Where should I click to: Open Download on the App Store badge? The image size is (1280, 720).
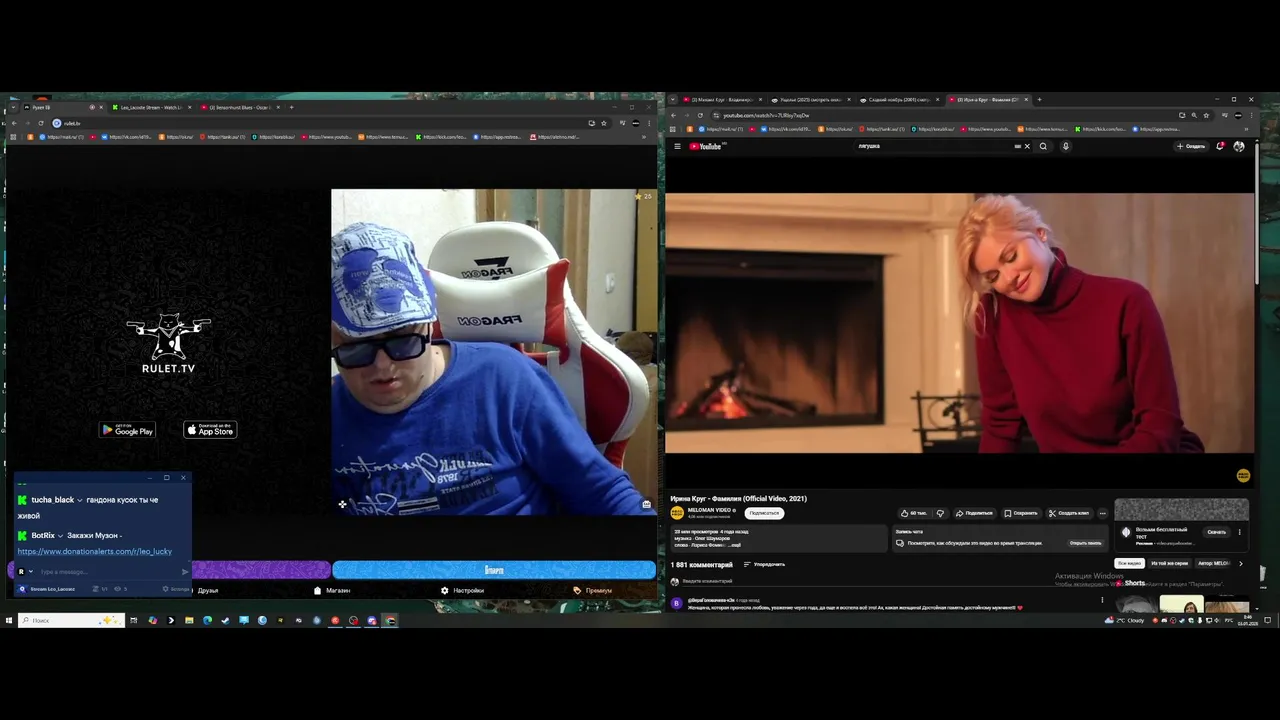210,430
